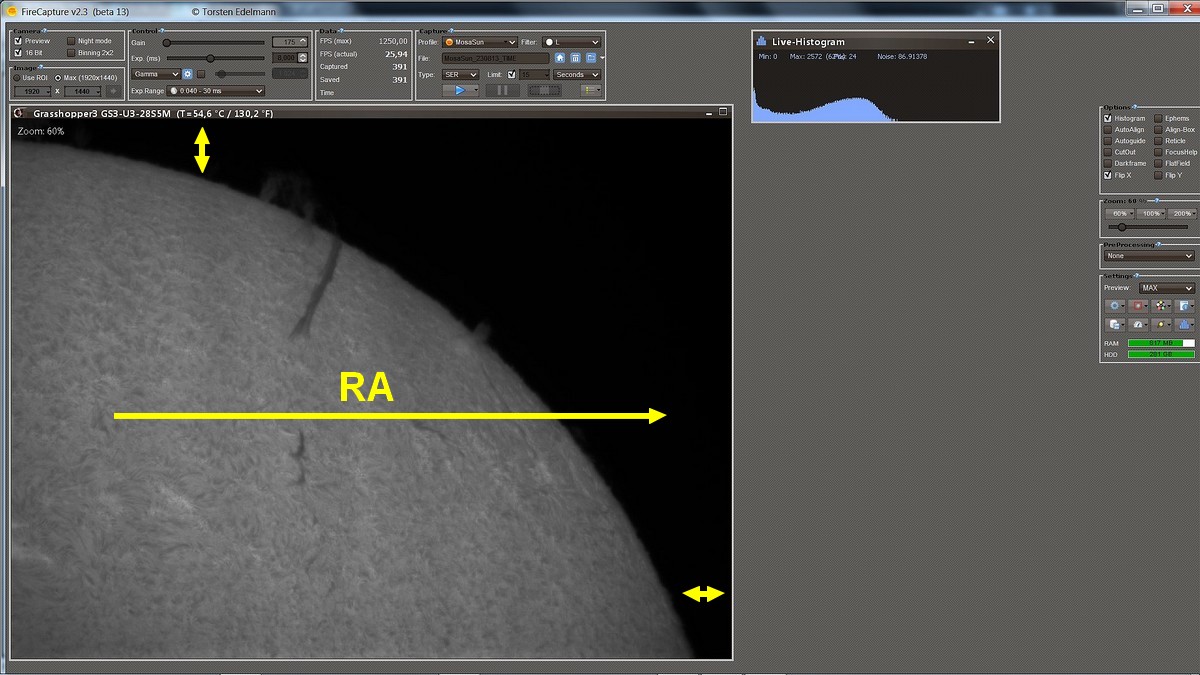This screenshot has width=1200, height=675.
Task: Open the ROI width 1920 dropdown
Action: click(x=33, y=91)
